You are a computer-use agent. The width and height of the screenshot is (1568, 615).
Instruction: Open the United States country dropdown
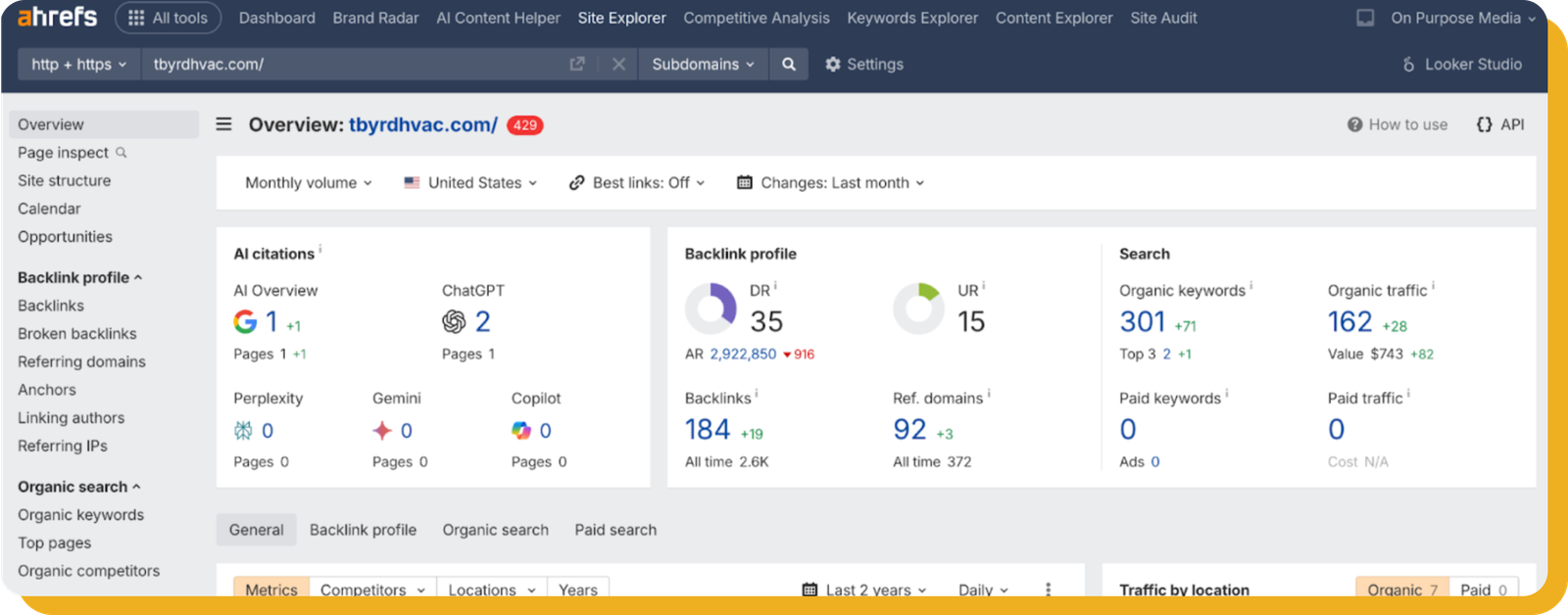click(x=470, y=183)
